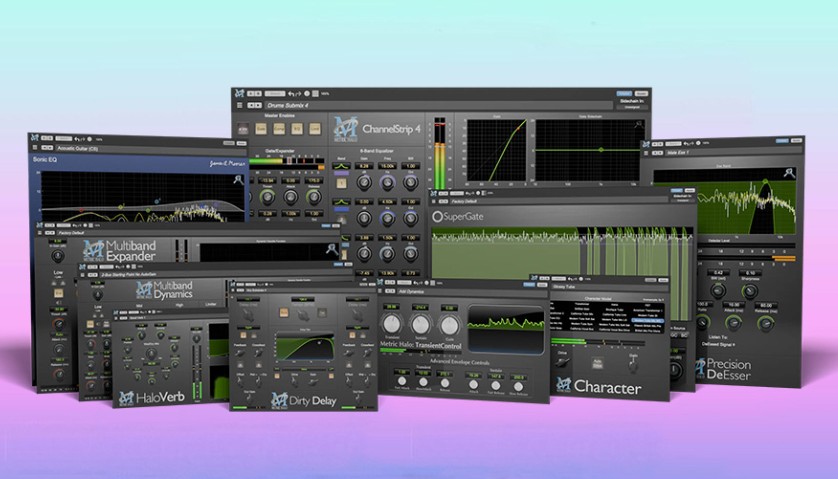The image size is (838, 479).
Task: Click Transient knob in TransientControl
Action: pos(392,325)
